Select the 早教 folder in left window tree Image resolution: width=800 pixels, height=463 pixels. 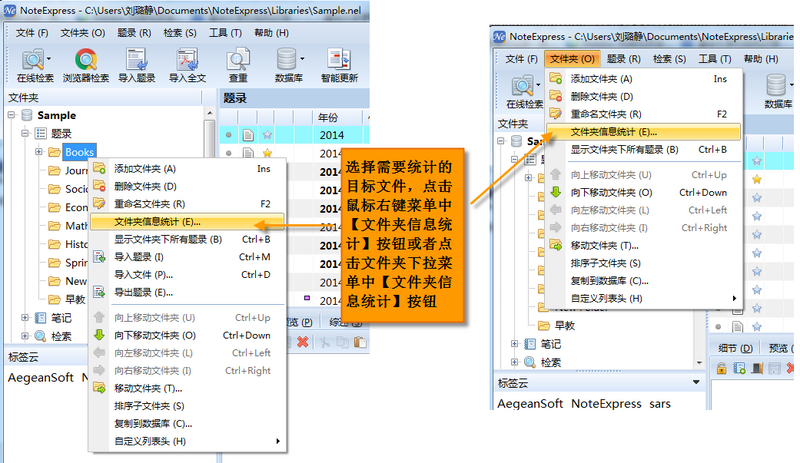75,300
